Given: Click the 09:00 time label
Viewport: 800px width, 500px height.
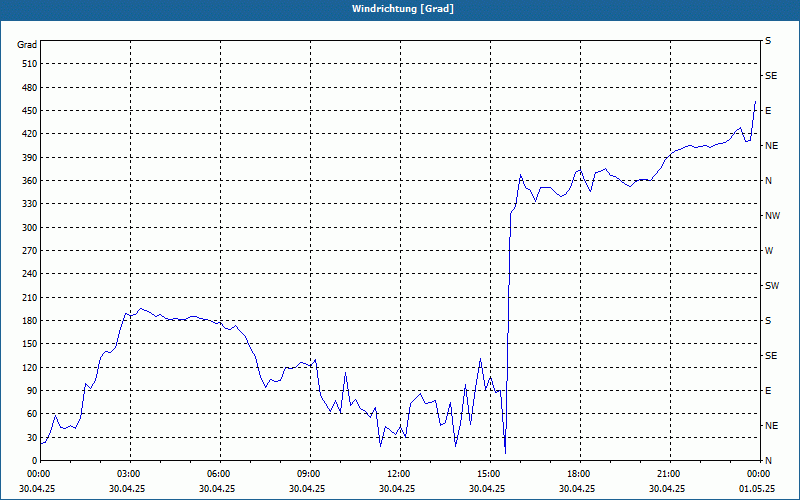Looking at the screenshot, I should (308, 474).
